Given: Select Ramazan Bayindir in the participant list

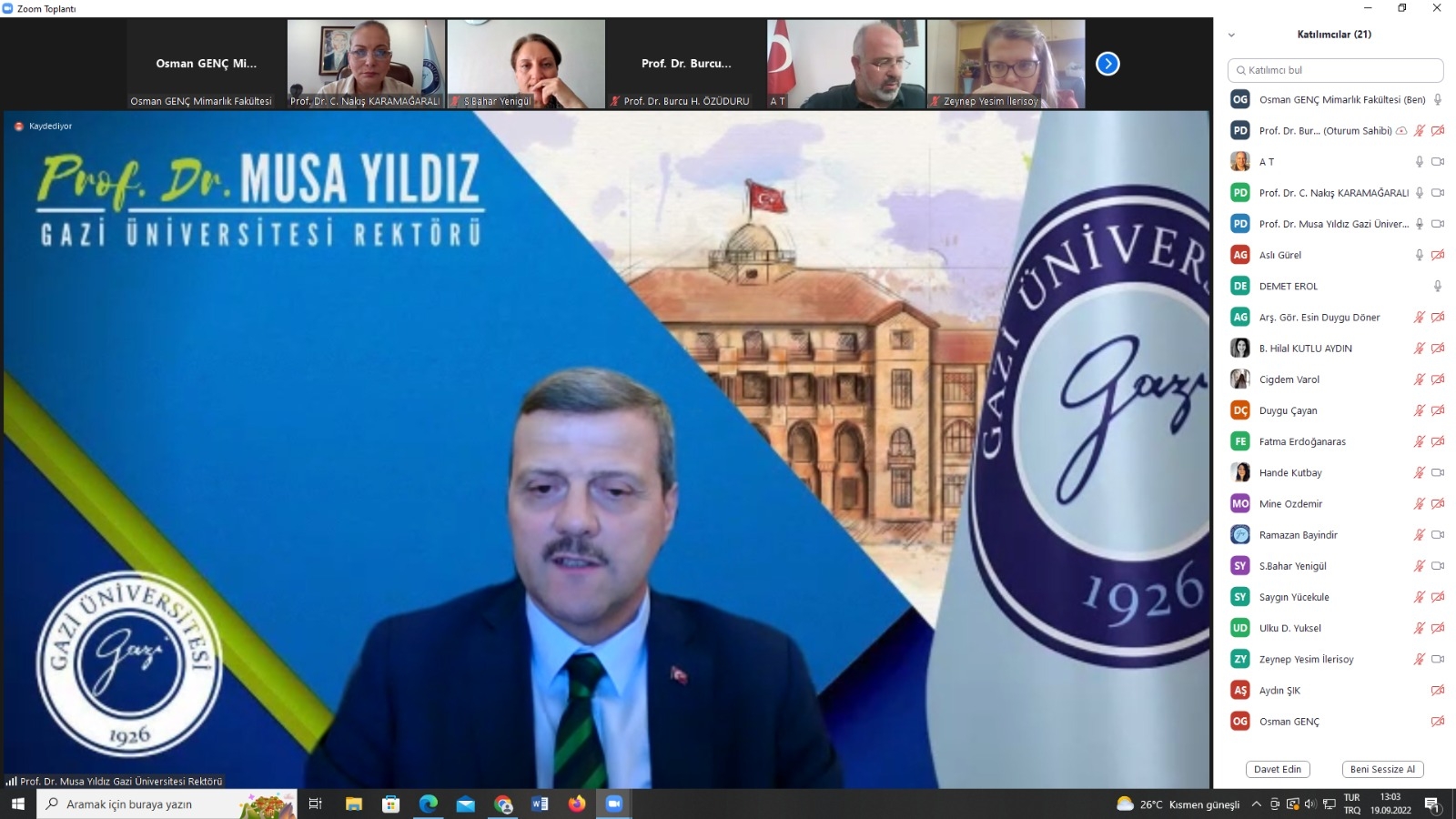Looking at the screenshot, I should point(1298,535).
